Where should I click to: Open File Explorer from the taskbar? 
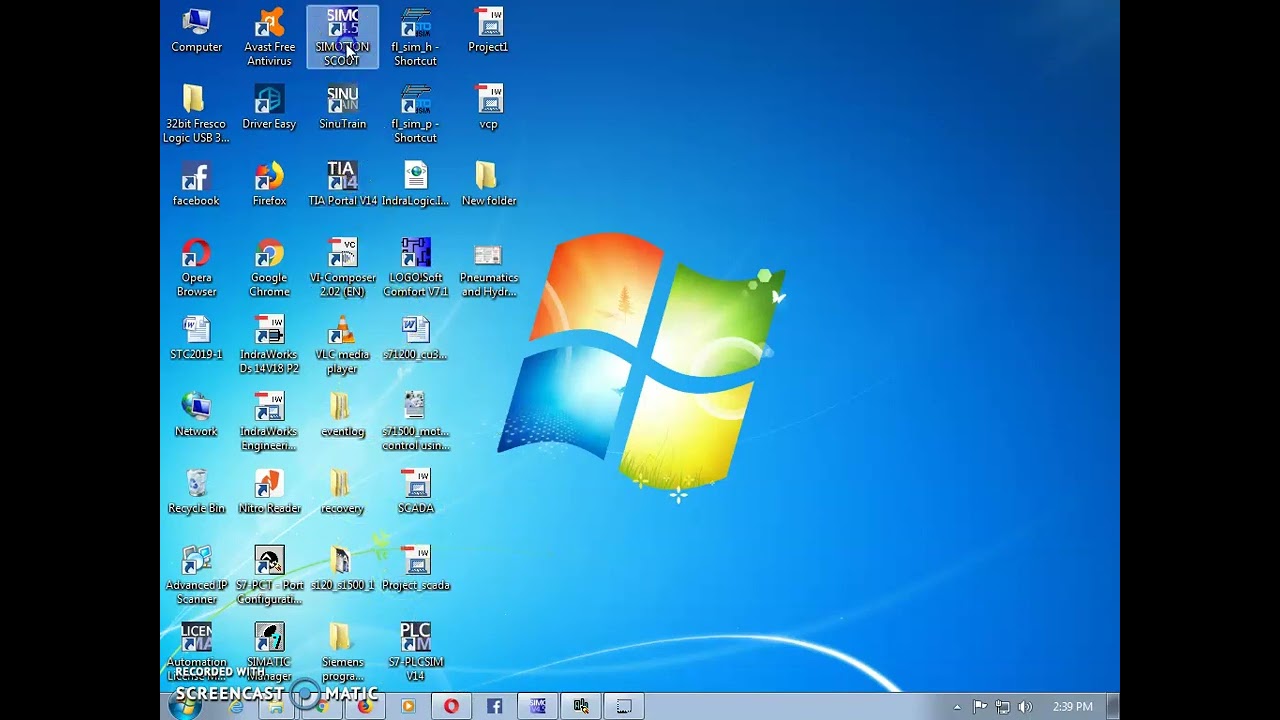point(277,706)
